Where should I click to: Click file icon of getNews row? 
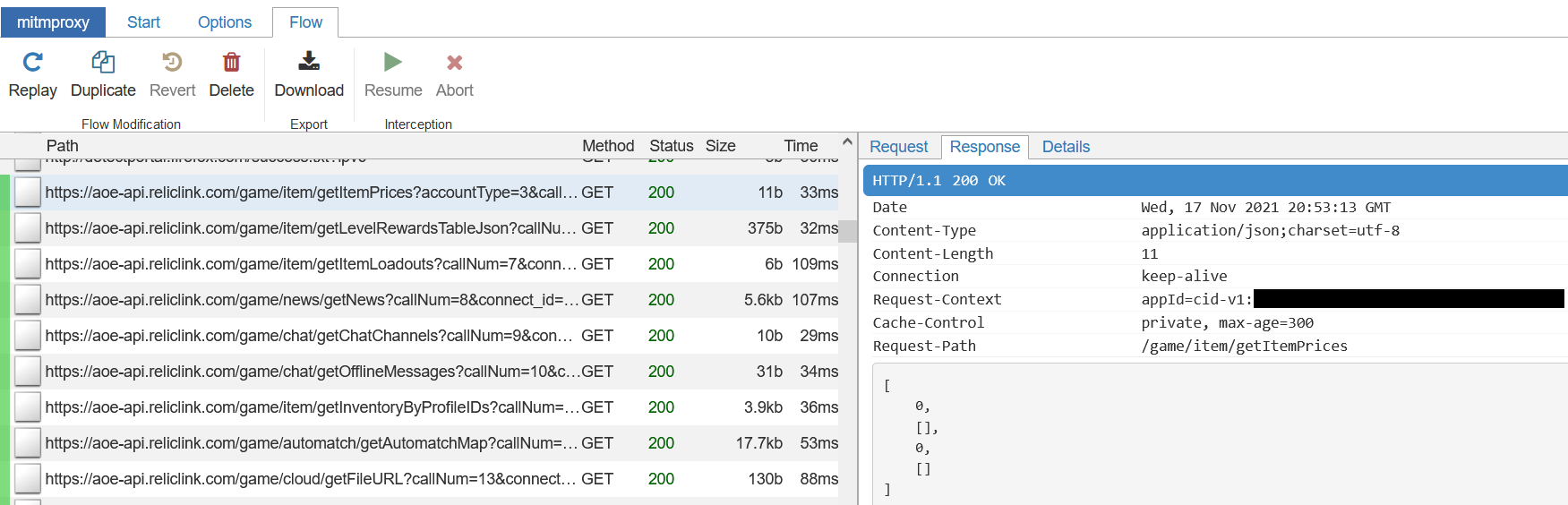click(28, 300)
